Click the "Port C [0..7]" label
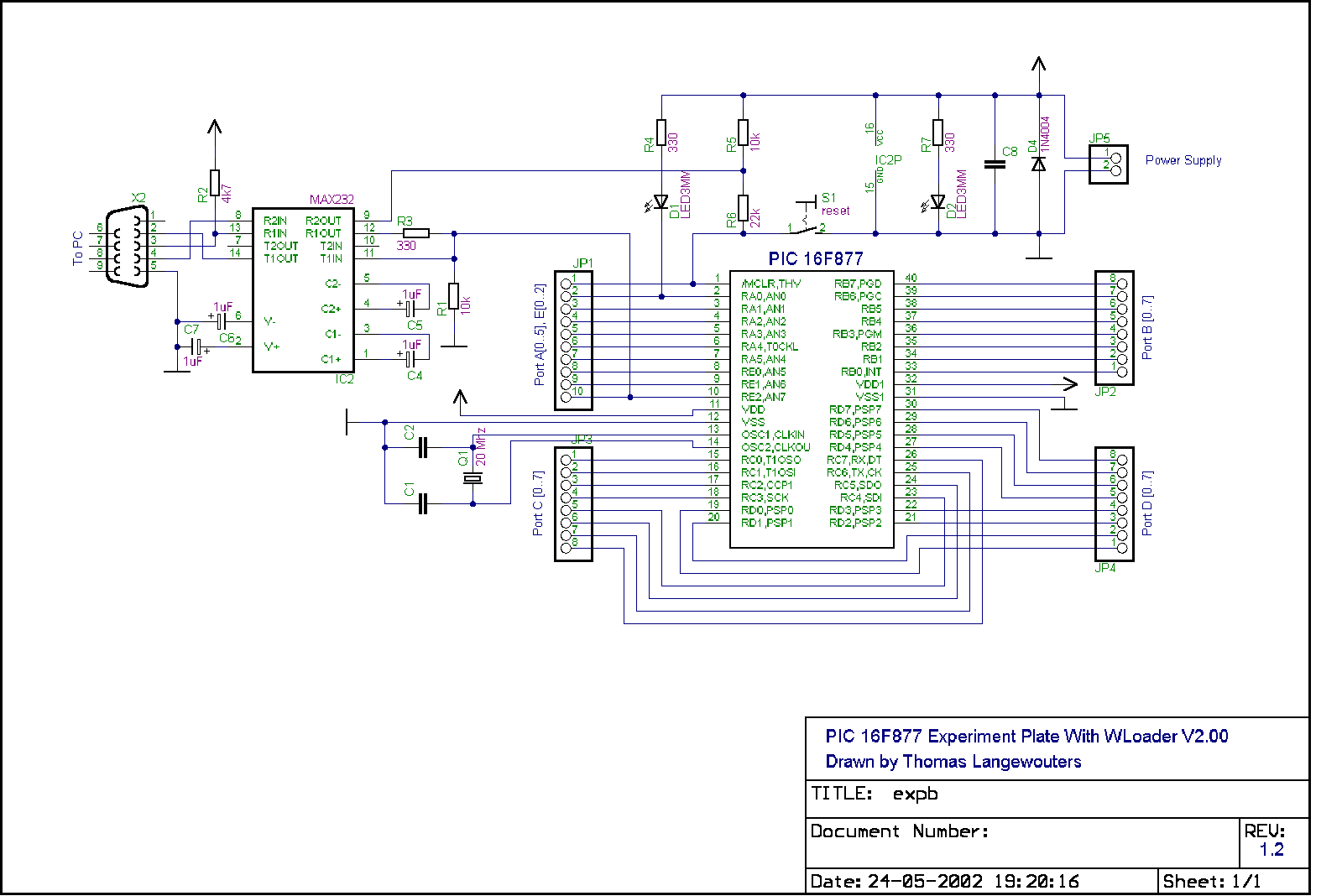Viewport: 1342px width, 896px height. (x=538, y=503)
